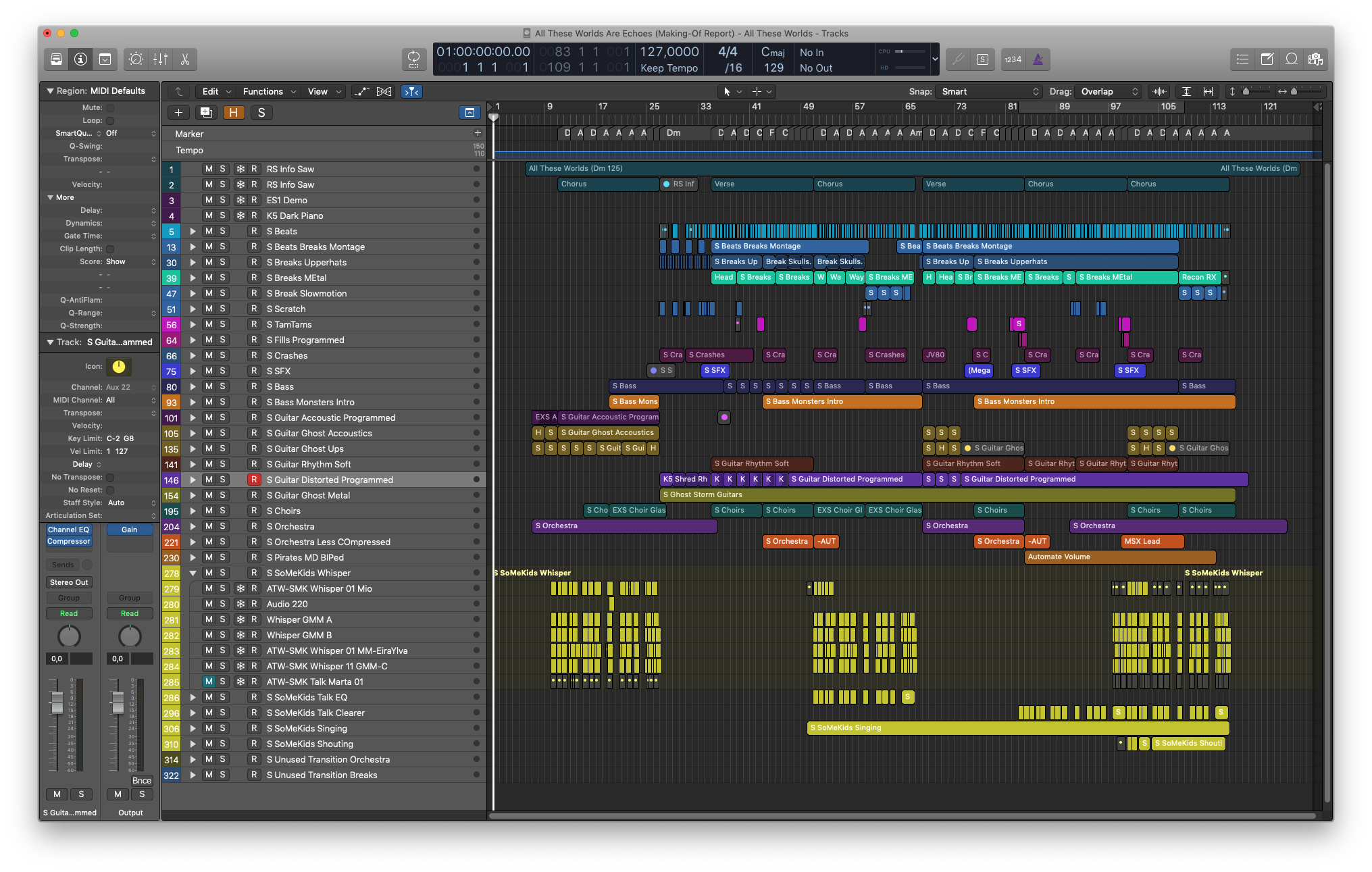1372x872 pixels.
Task: Select the S SoMeKids Singing region
Action: [1018, 728]
